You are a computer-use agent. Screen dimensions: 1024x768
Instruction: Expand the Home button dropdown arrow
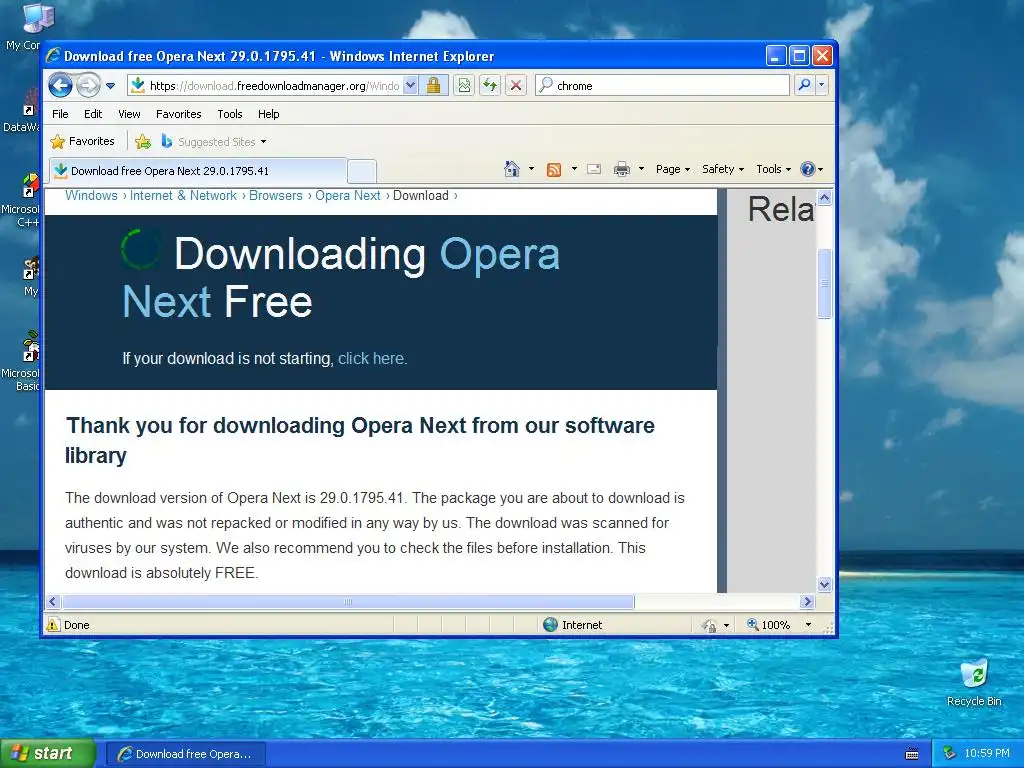531,169
